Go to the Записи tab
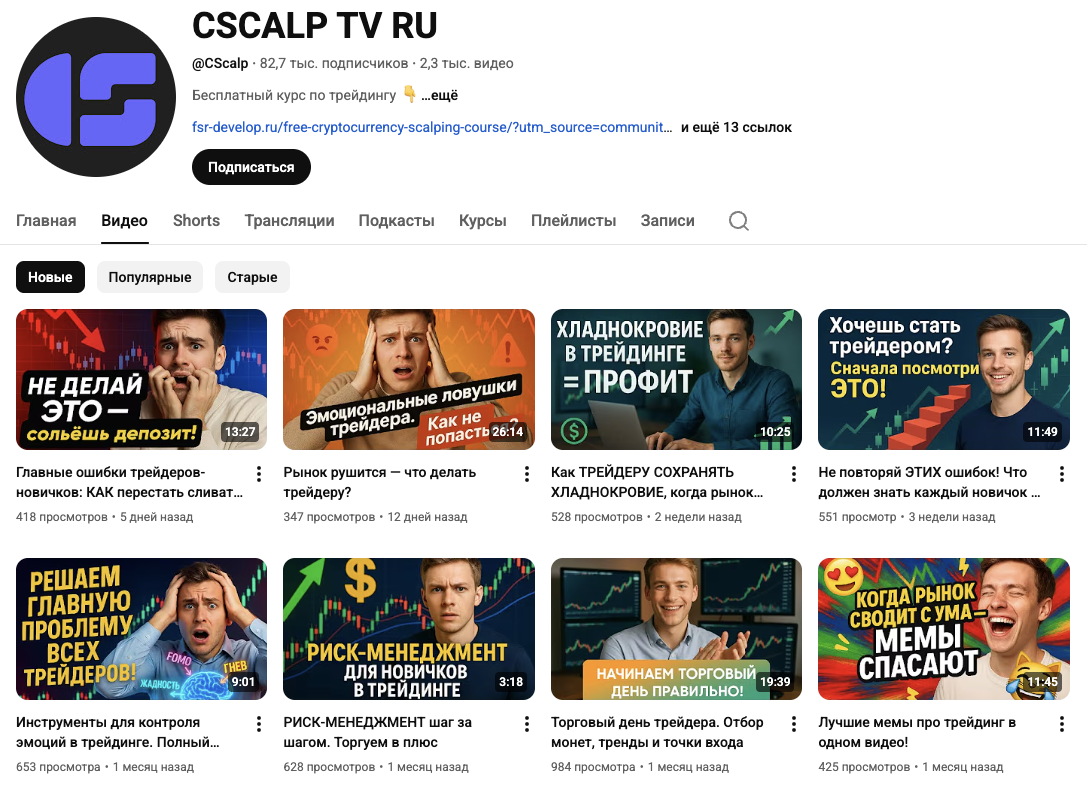 tap(668, 220)
